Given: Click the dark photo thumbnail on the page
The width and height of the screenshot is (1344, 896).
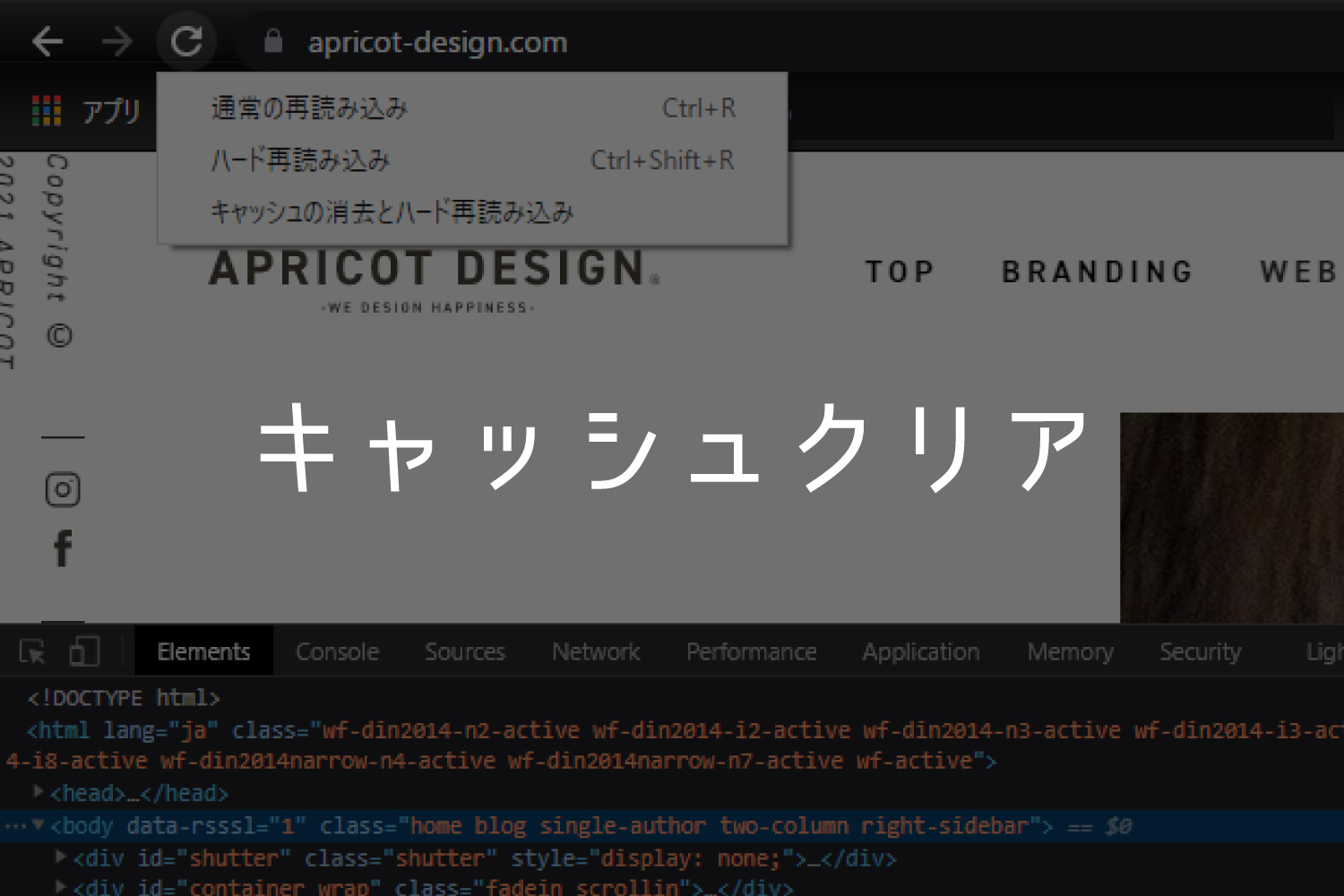Looking at the screenshot, I should click(x=1232, y=518).
